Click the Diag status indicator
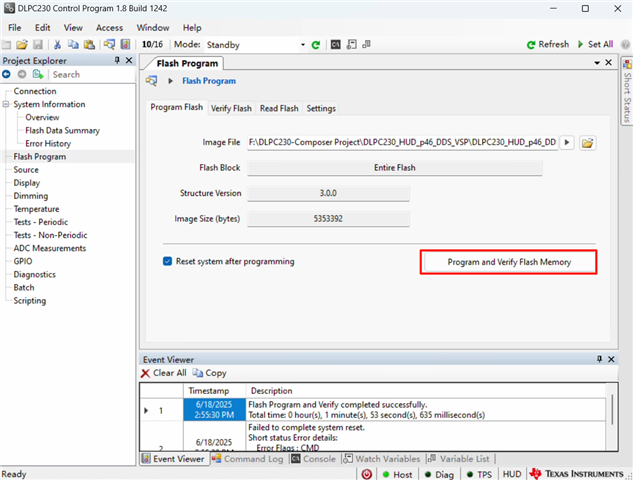Viewport: 633px width, 480px height. pyautogui.click(x=439, y=474)
